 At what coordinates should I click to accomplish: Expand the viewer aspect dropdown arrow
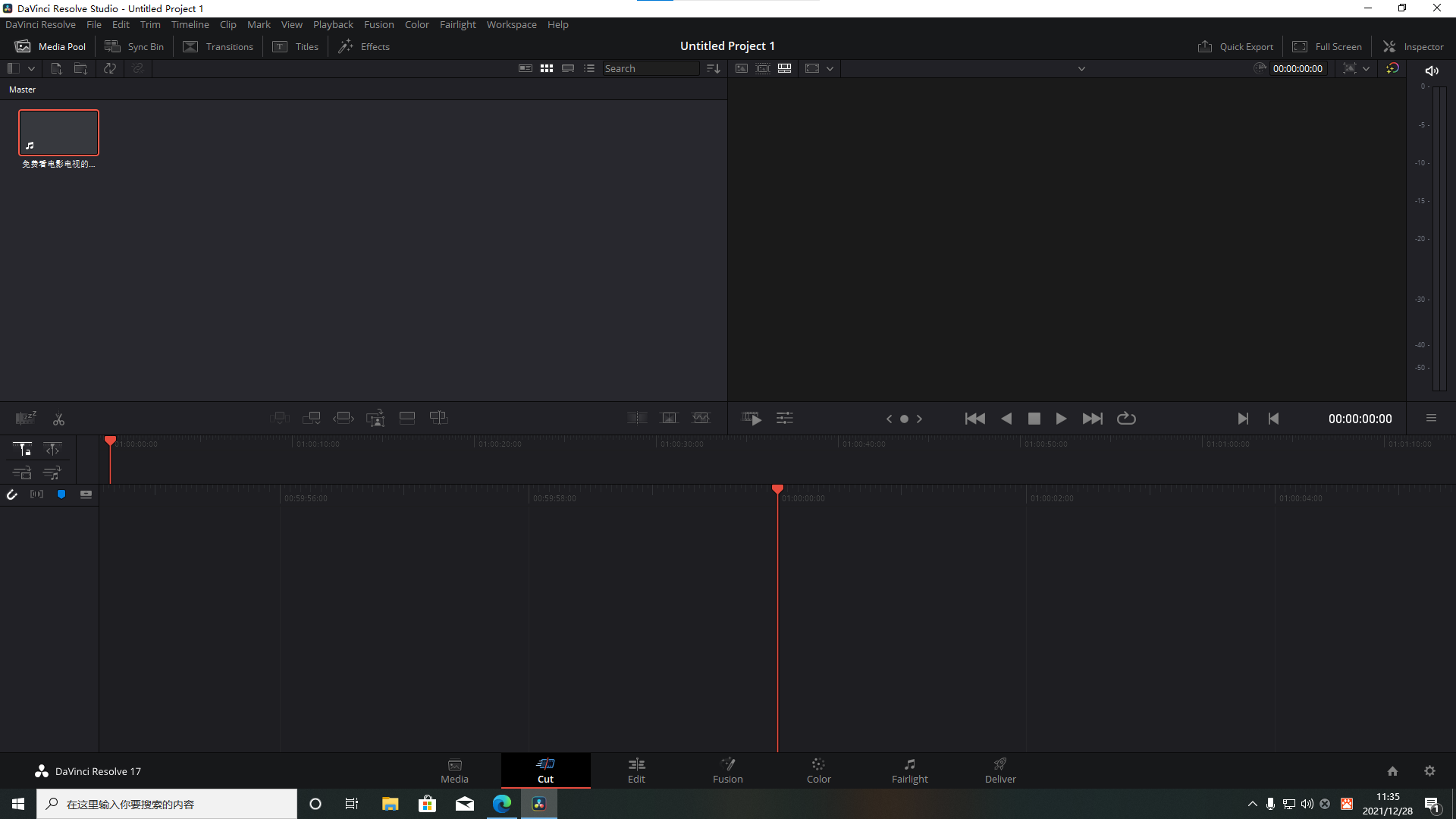coord(830,68)
